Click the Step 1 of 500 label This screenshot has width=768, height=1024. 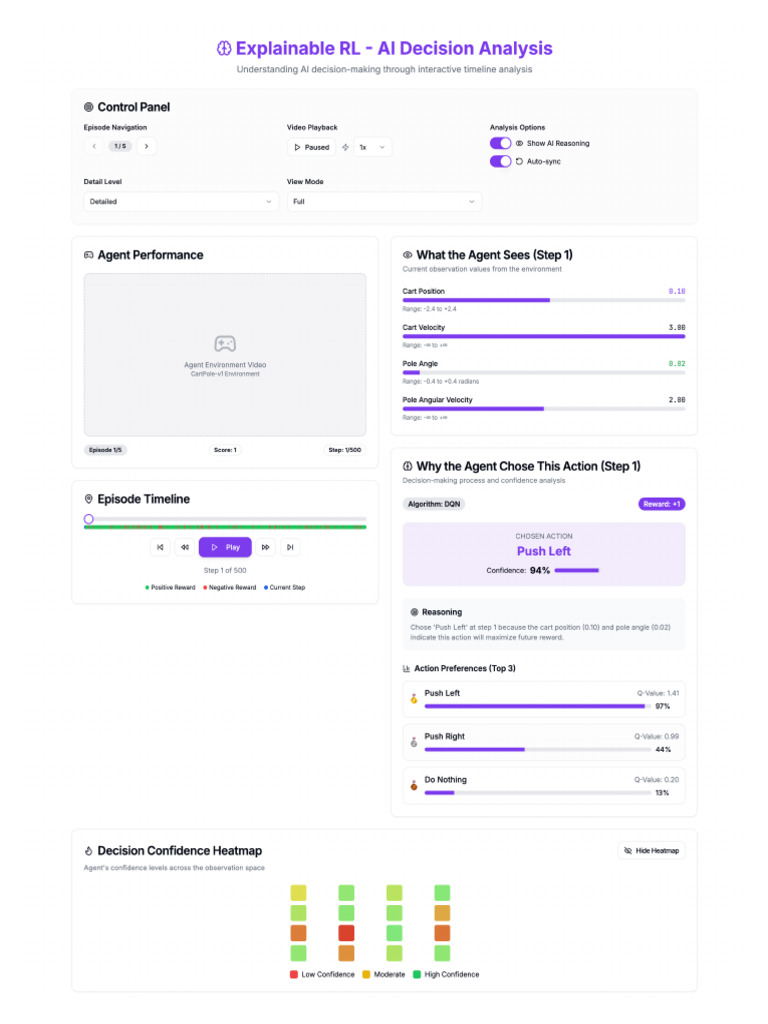point(225,571)
